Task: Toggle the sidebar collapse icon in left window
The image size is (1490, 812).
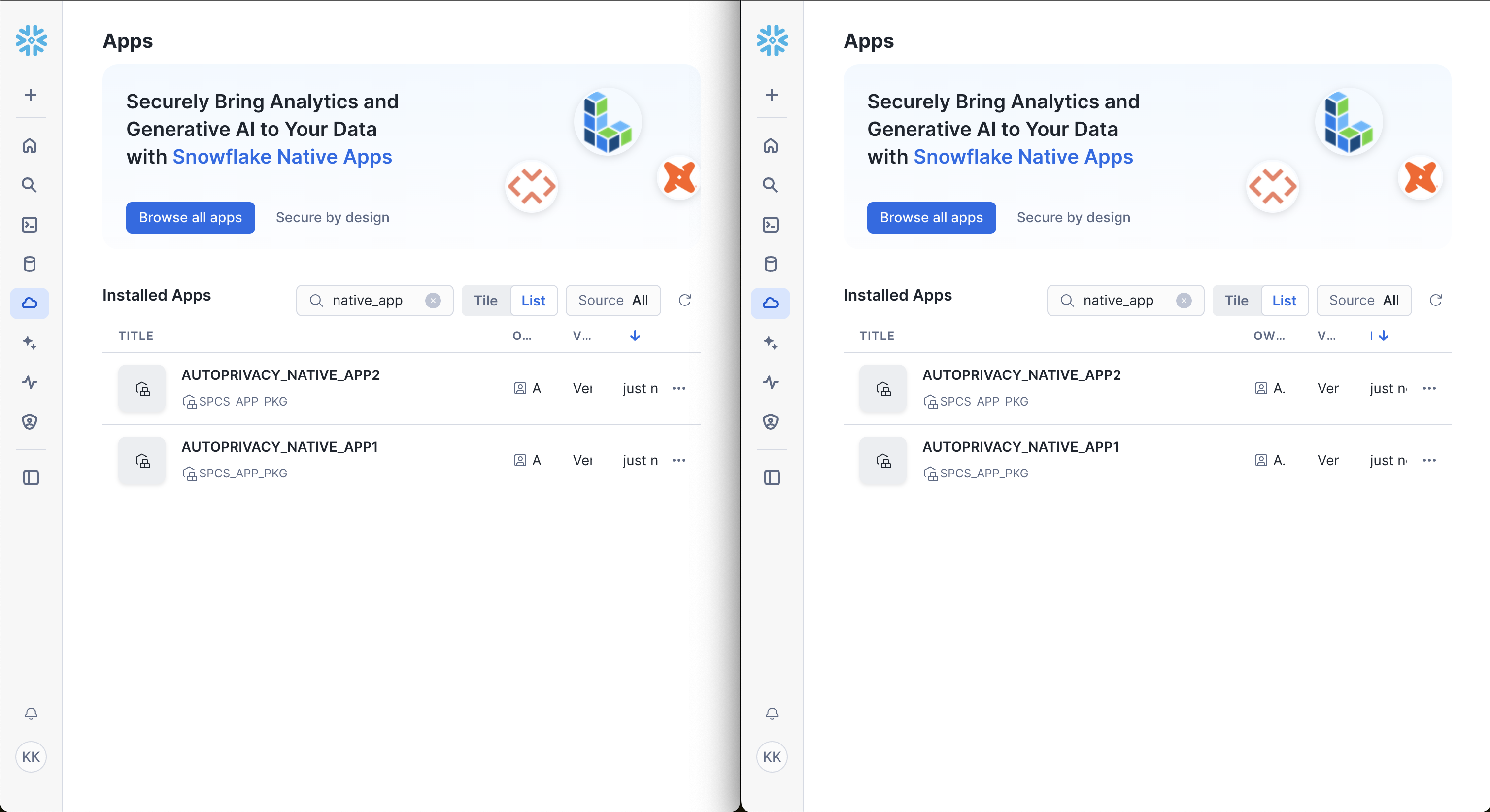Action: tap(30, 478)
